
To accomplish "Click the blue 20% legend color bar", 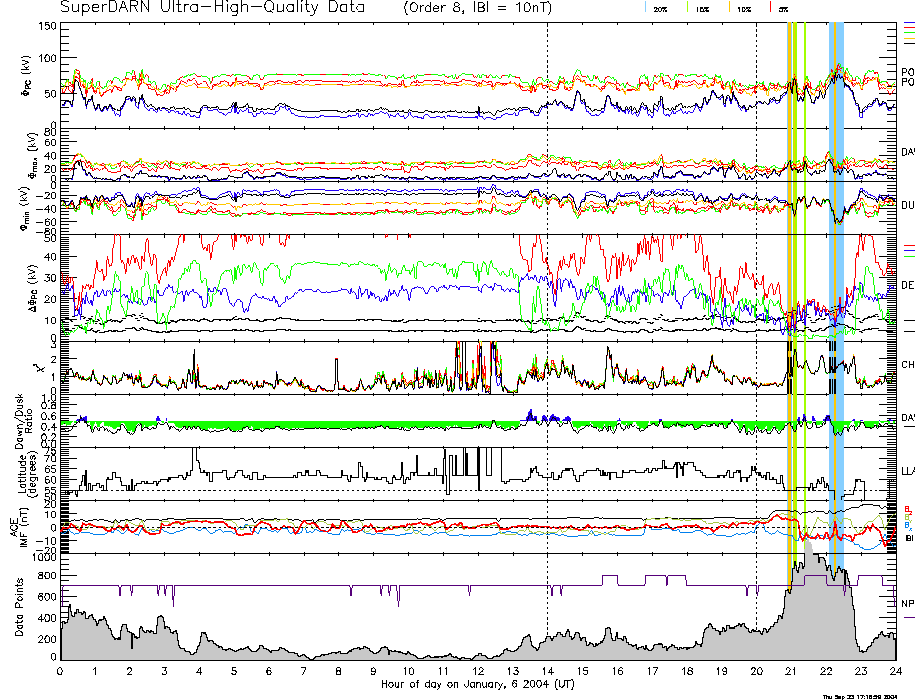I will pyautogui.click(x=646, y=8).
